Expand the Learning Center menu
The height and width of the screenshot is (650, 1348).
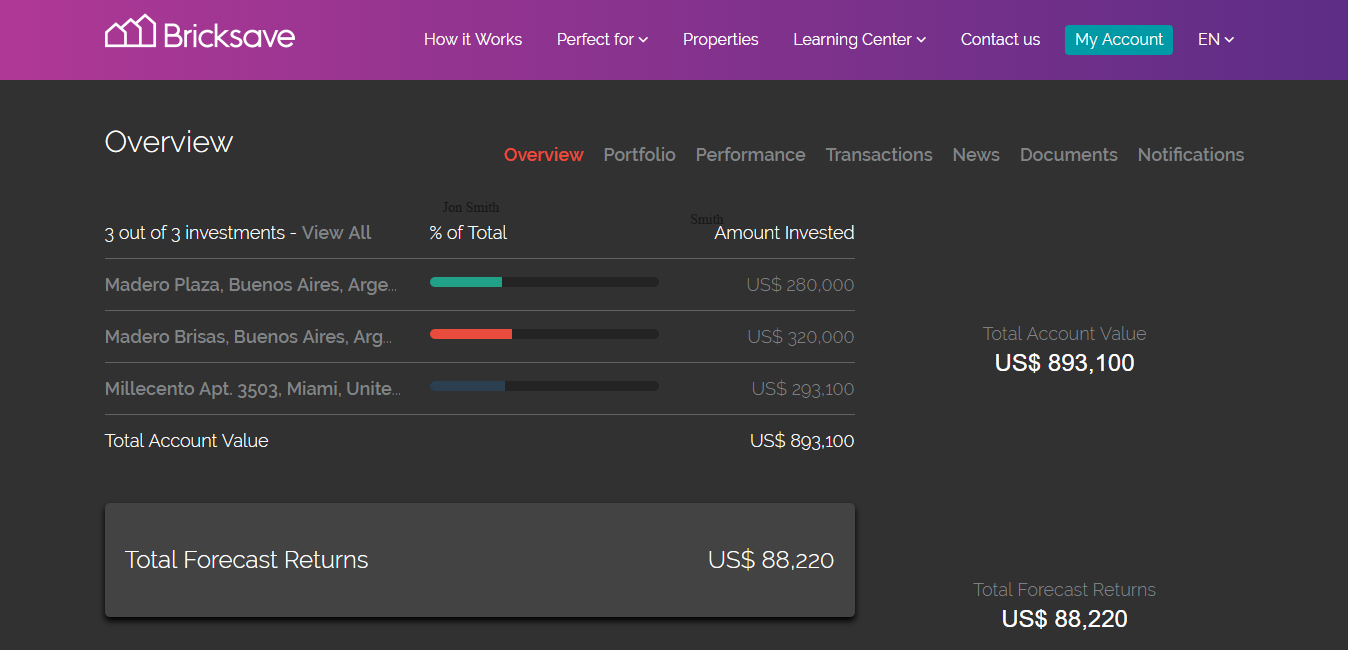click(x=858, y=40)
